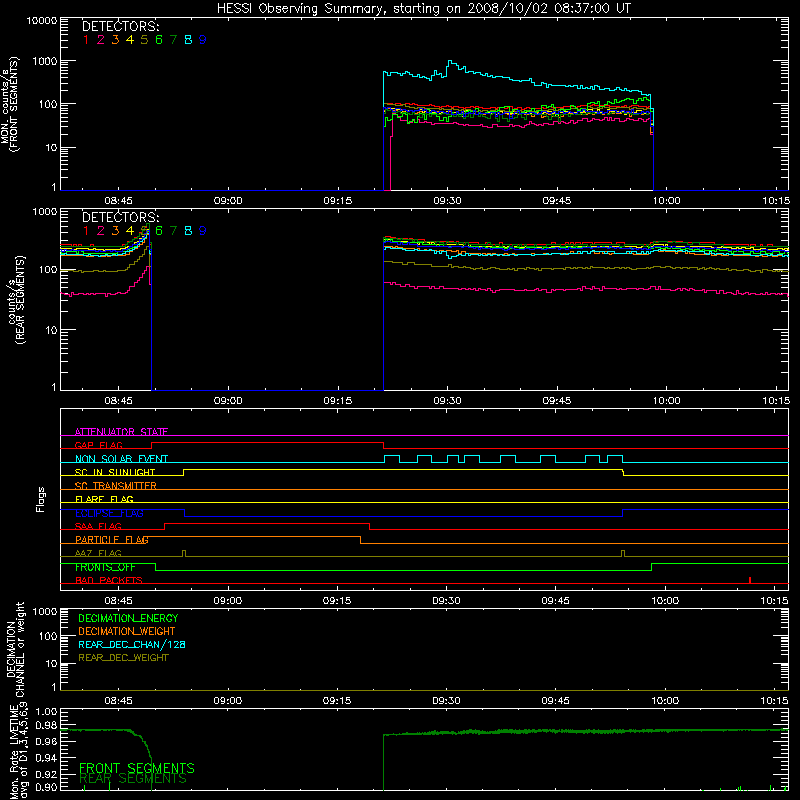800x800 pixels.
Task: Select detector '2' in front segments legend
Action: (101, 40)
